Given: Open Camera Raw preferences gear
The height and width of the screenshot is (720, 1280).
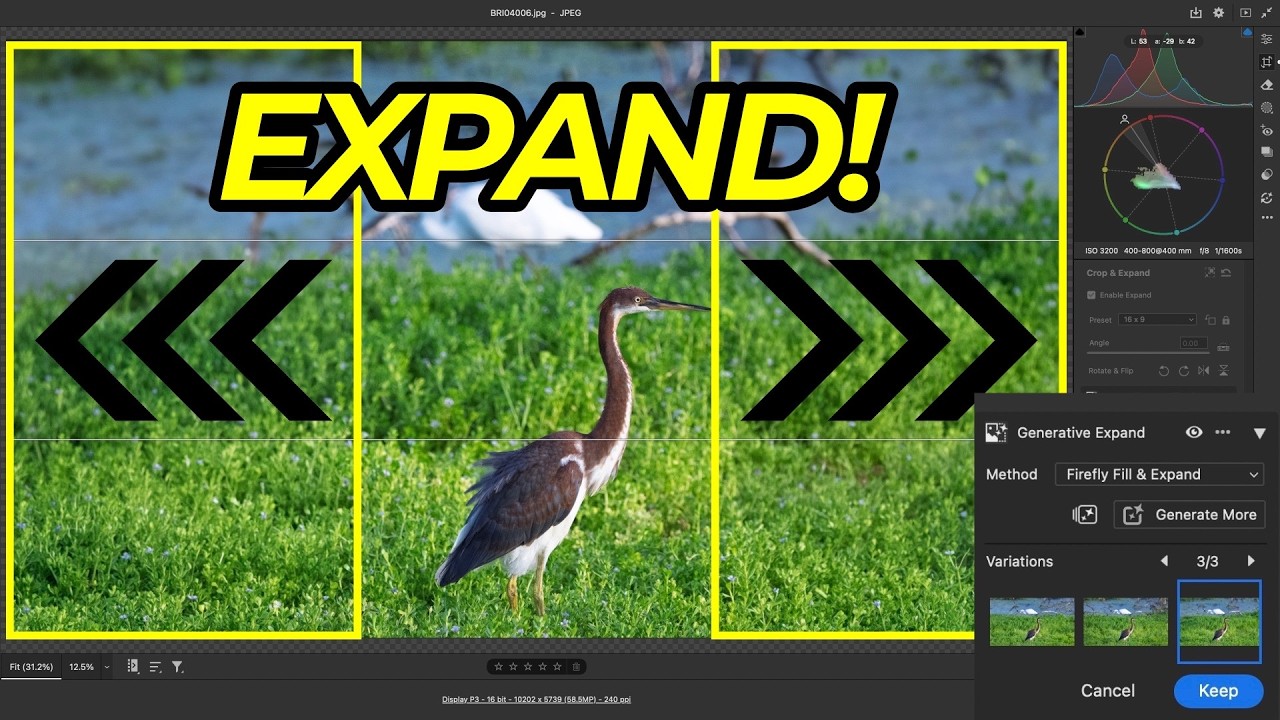Looking at the screenshot, I should [x=1218, y=13].
